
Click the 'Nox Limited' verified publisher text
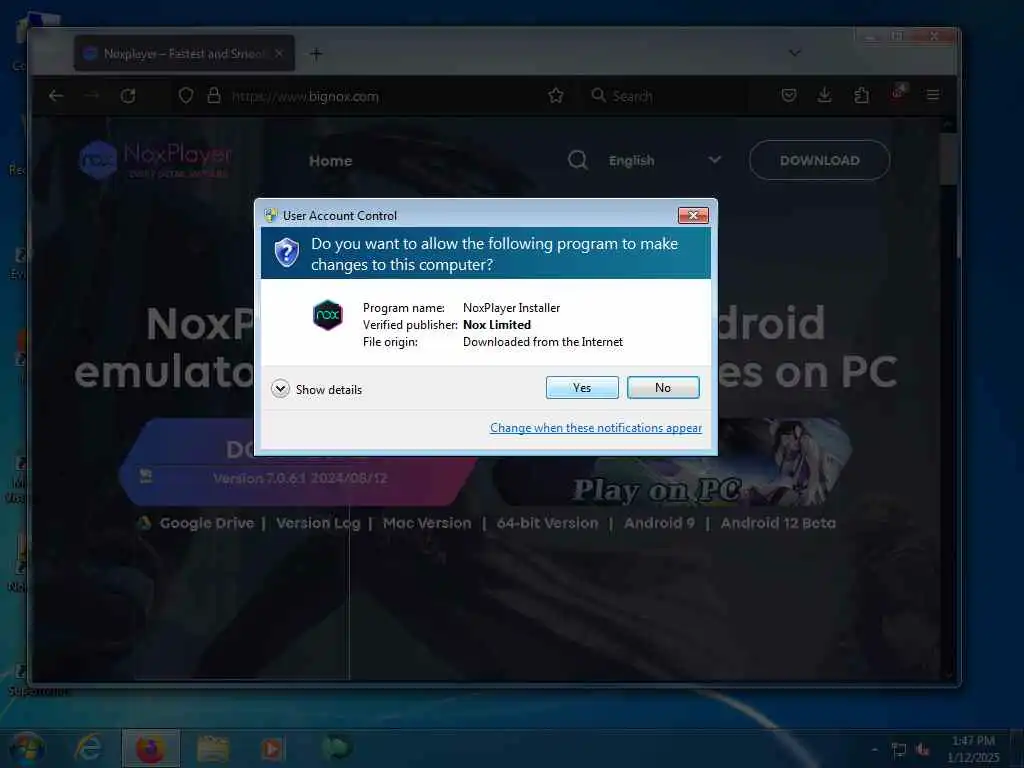(x=496, y=325)
